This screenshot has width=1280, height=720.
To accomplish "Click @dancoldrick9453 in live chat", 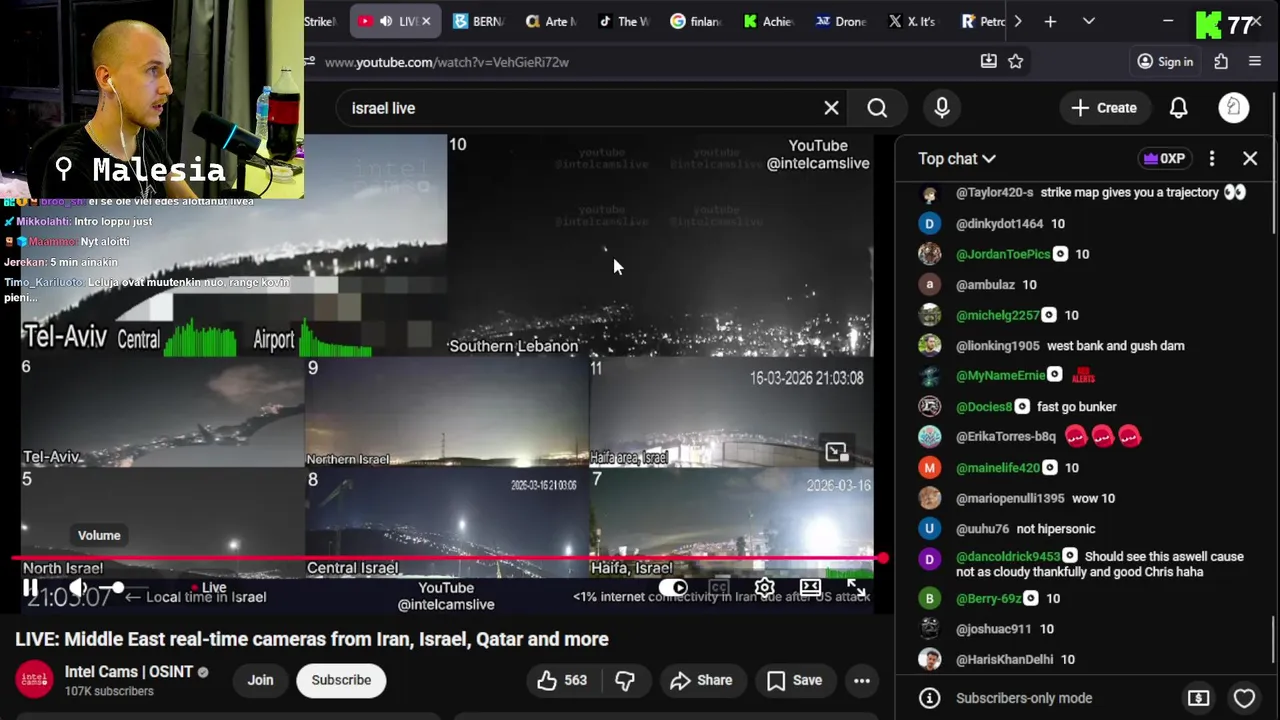I will [x=1008, y=556].
